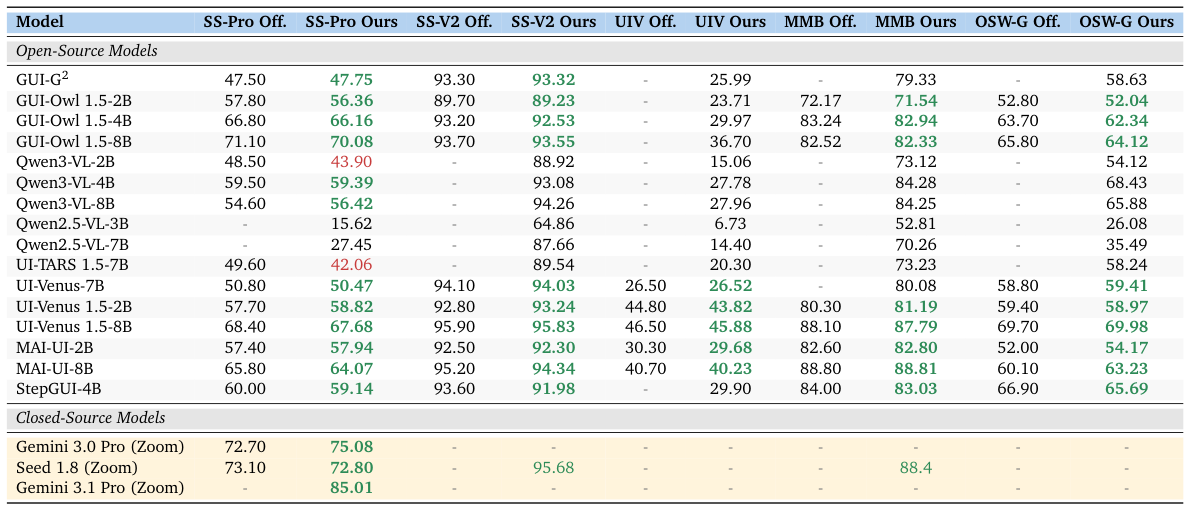Select the "MMB Off." column header
Viewport: 1190px width, 509px height.
pyautogui.click(x=820, y=22)
